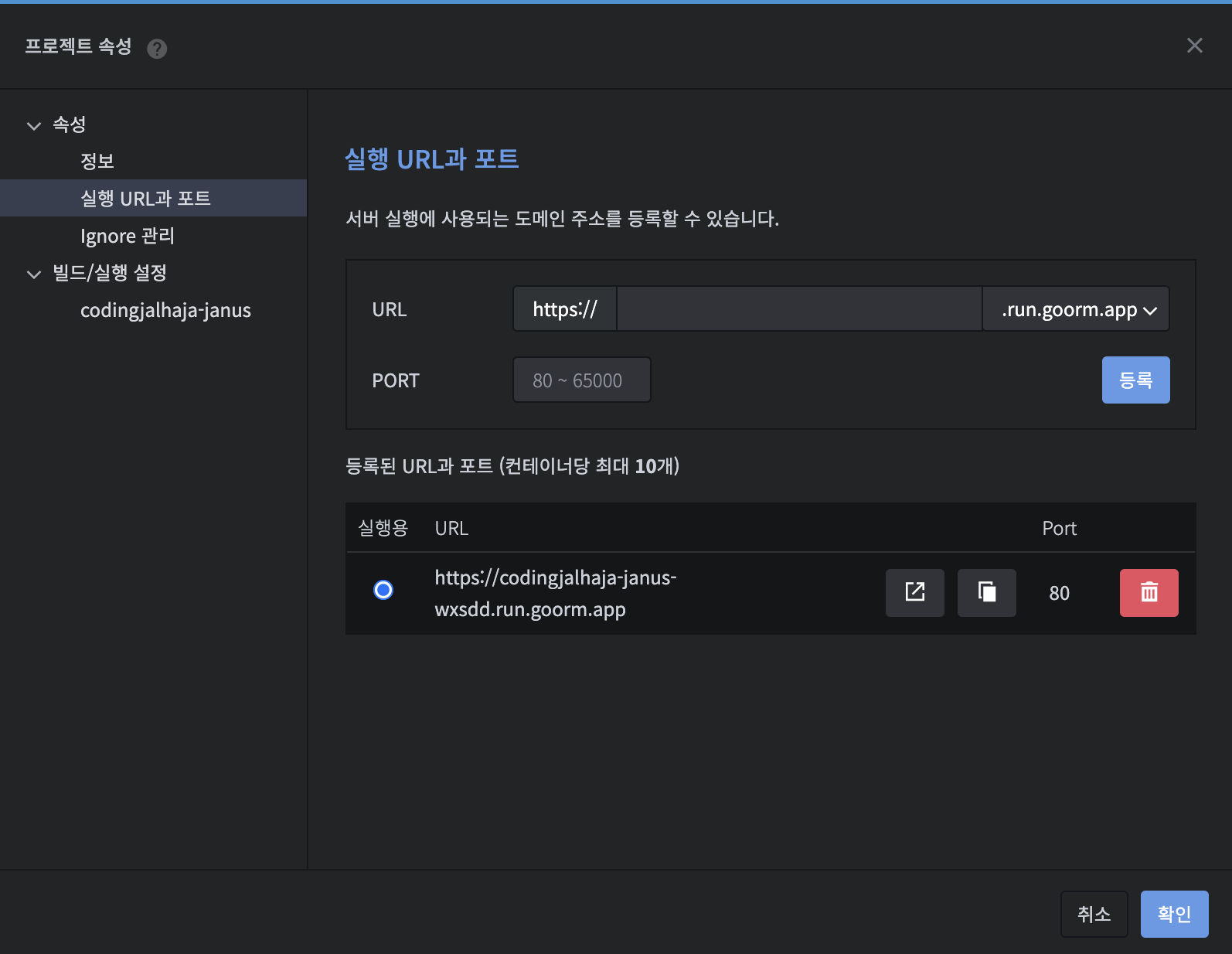Image resolution: width=1232 pixels, height=954 pixels.
Task: Delete the port 80 URL entry
Action: pyautogui.click(x=1149, y=592)
